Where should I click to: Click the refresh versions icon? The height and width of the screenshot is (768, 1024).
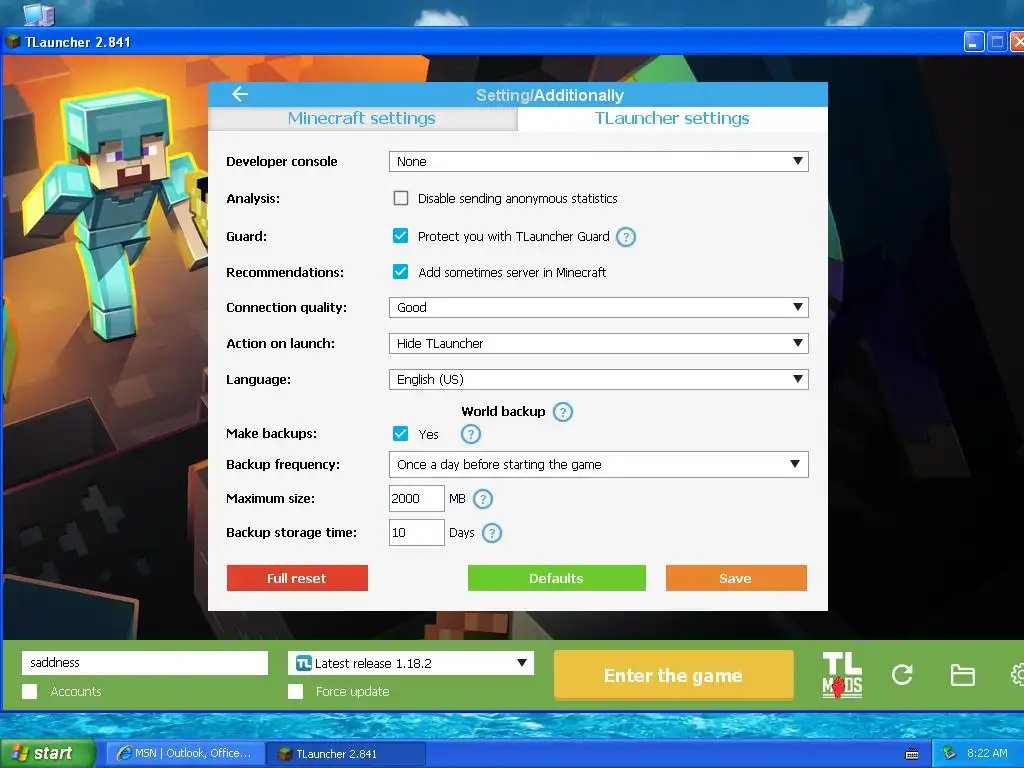tap(902, 675)
